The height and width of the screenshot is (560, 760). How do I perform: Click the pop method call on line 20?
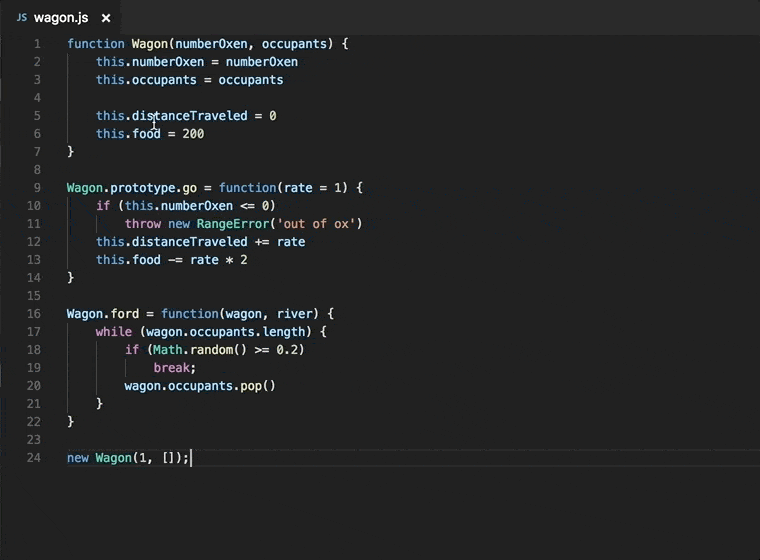point(251,386)
